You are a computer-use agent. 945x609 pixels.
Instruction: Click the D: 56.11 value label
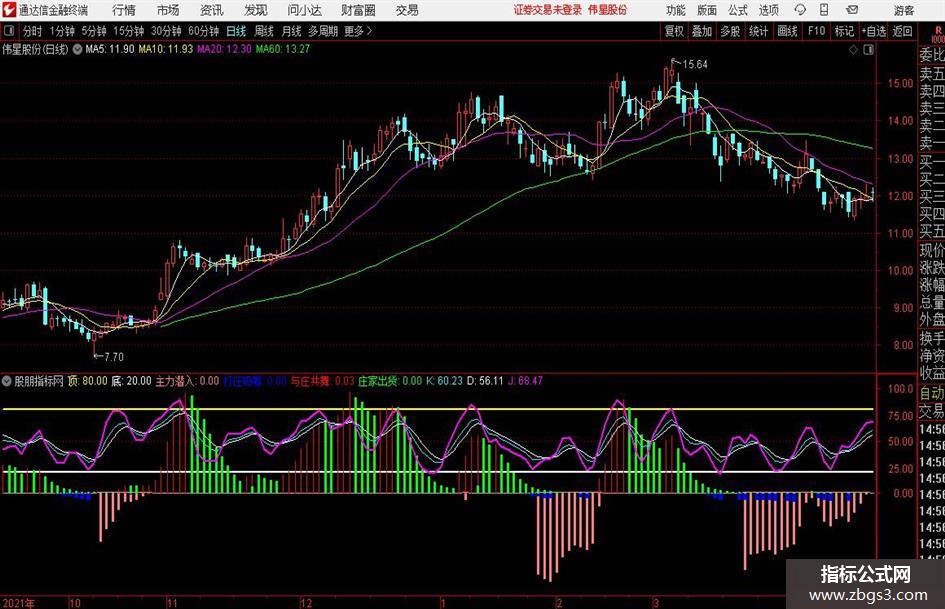(485, 381)
